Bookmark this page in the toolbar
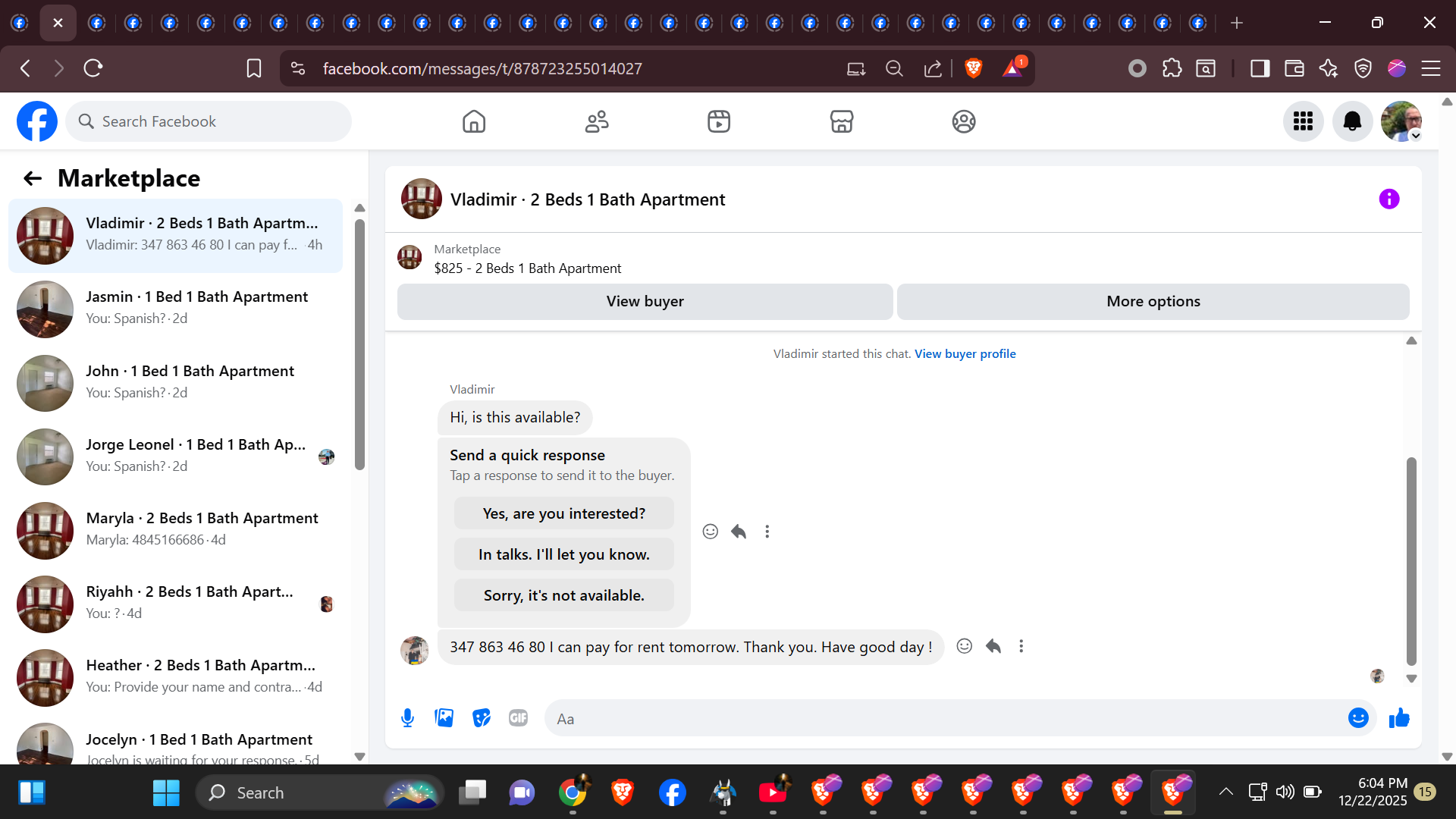Image resolution: width=1456 pixels, height=819 pixels. pos(254,69)
